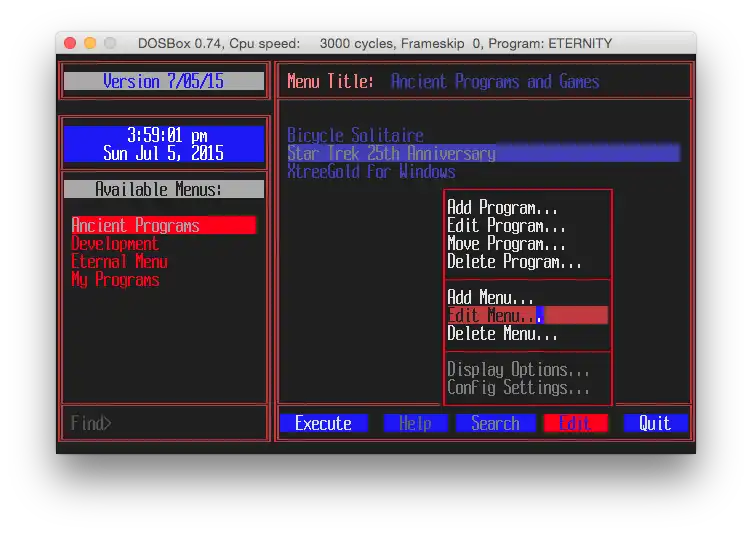Screen dimensions: 752x534
Task: Select Bicycle Solitaire program
Action: click(x=355, y=135)
